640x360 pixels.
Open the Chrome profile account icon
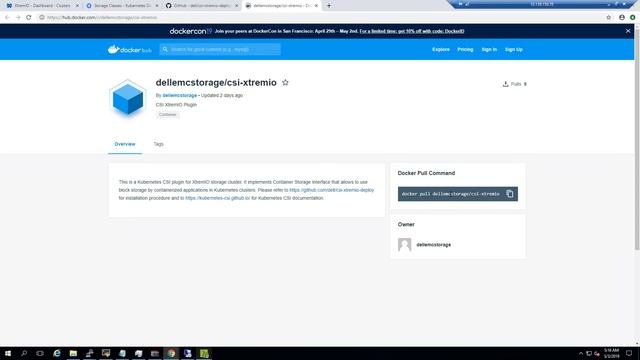(622, 18)
